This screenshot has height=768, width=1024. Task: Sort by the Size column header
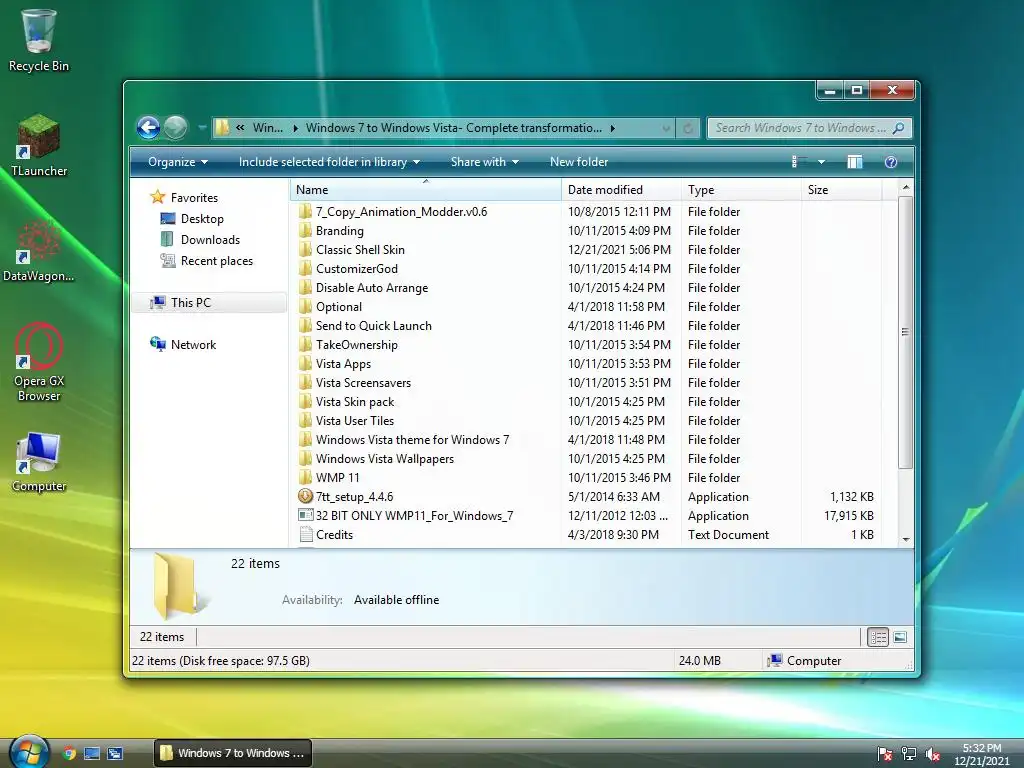point(841,190)
